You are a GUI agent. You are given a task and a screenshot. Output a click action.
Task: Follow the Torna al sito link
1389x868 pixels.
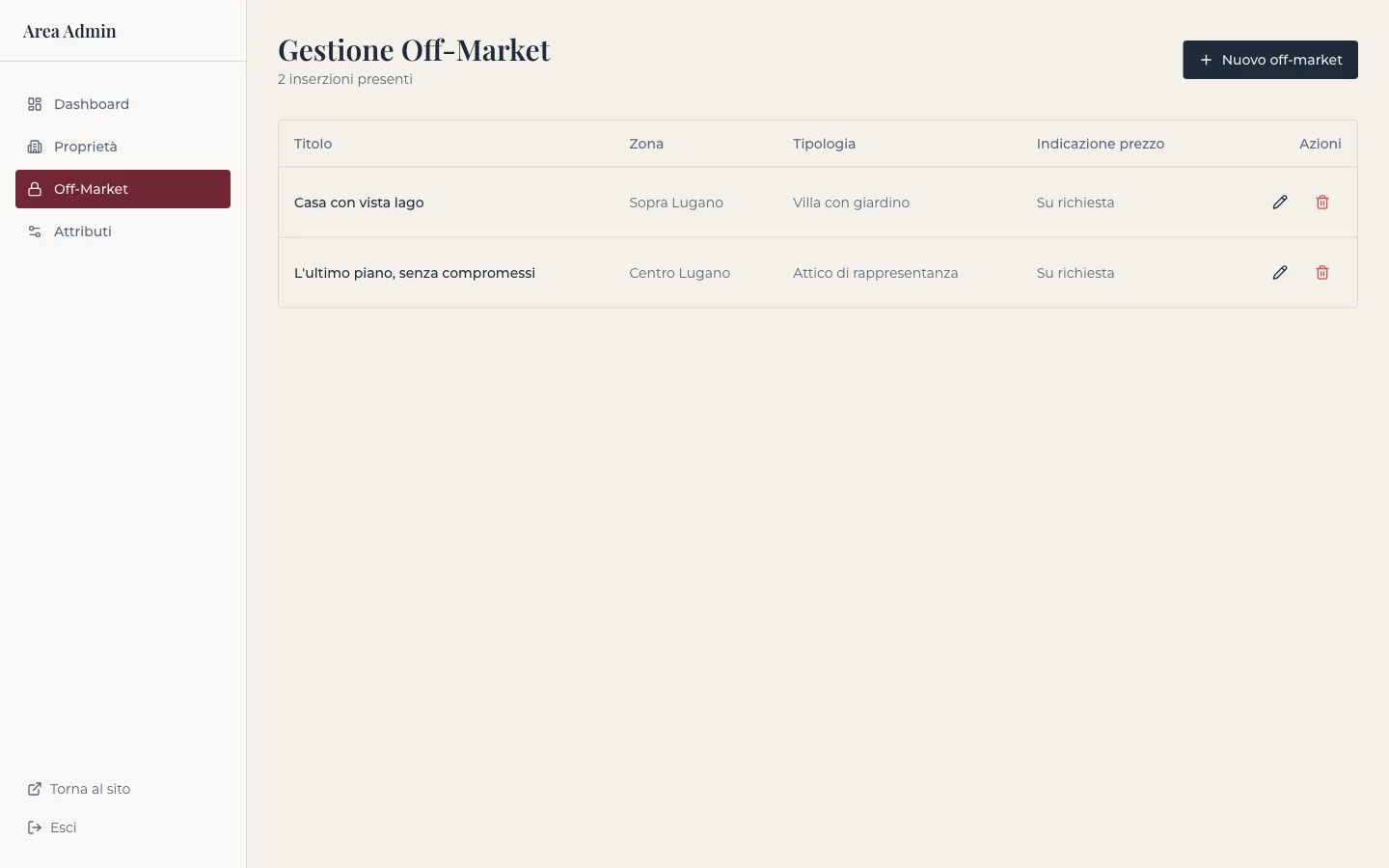(79, 789)
